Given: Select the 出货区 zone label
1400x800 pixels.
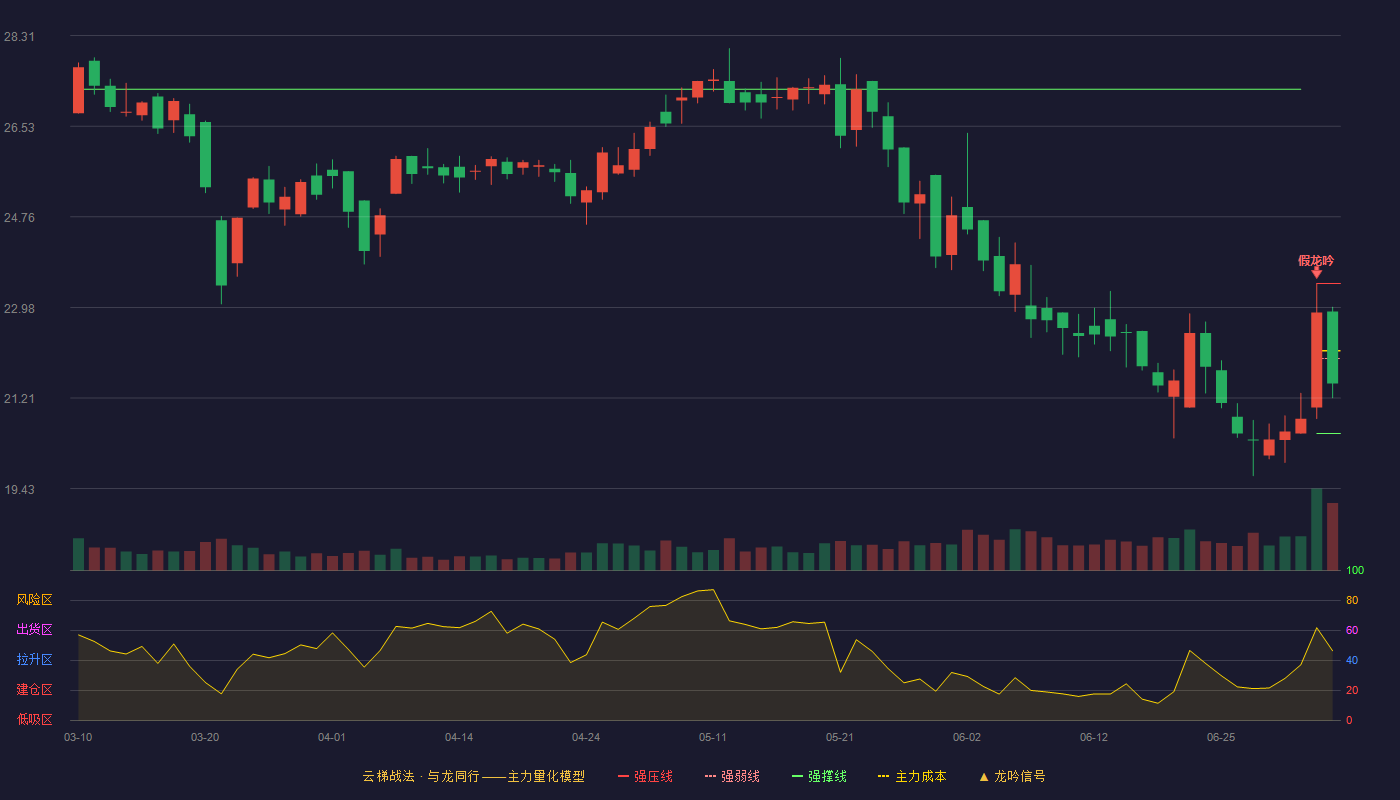Looking at the screenshot, I should point(34,630).
